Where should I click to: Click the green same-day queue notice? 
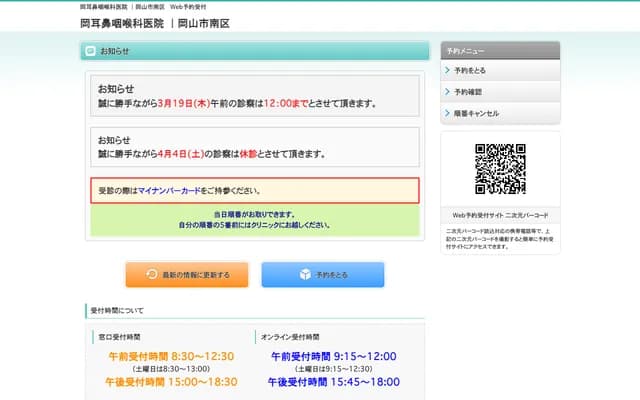pyautogui.click(x=255, y=219)
